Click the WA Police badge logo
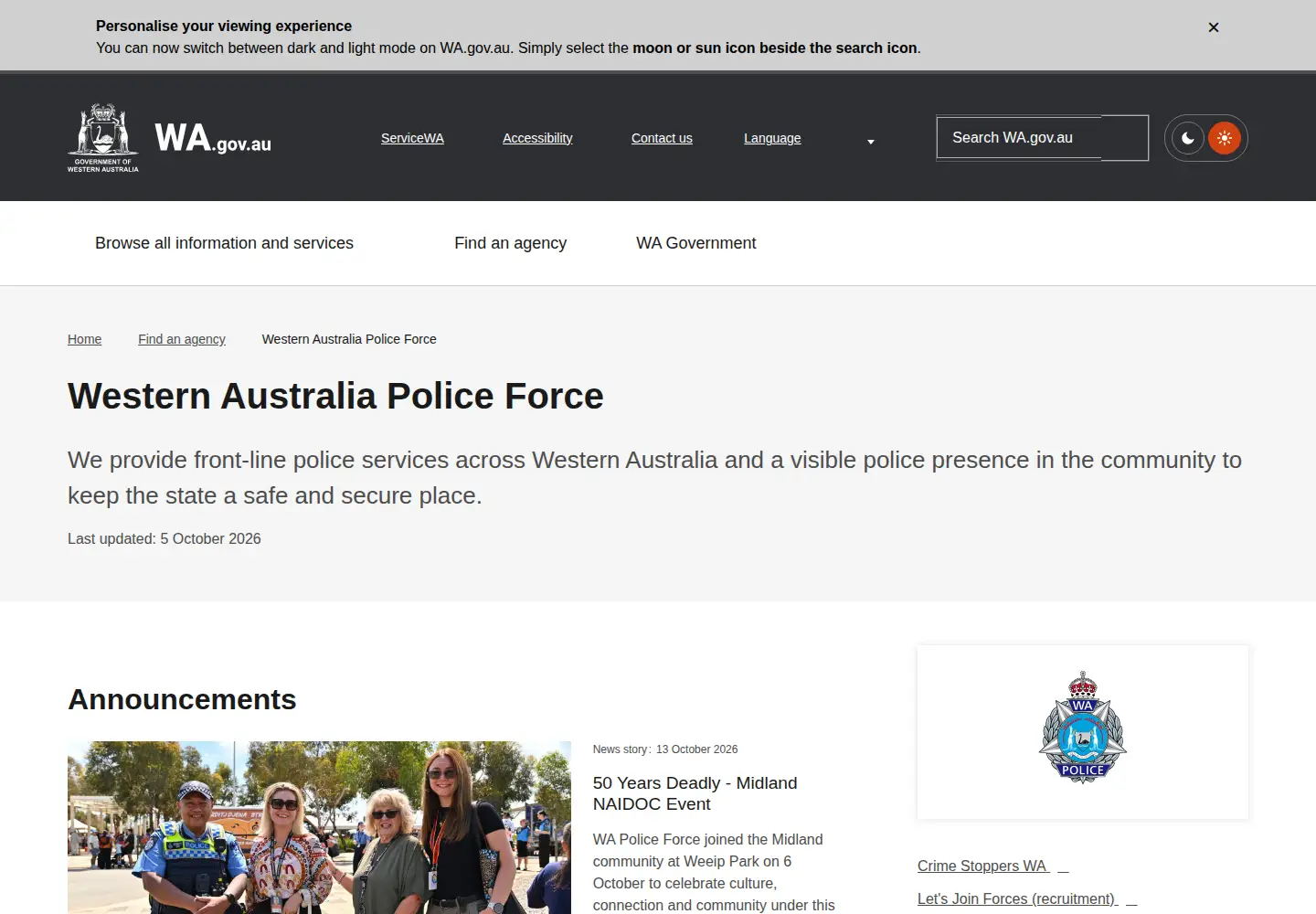Screen dimensions: 1316x914 click(1083, 728)
